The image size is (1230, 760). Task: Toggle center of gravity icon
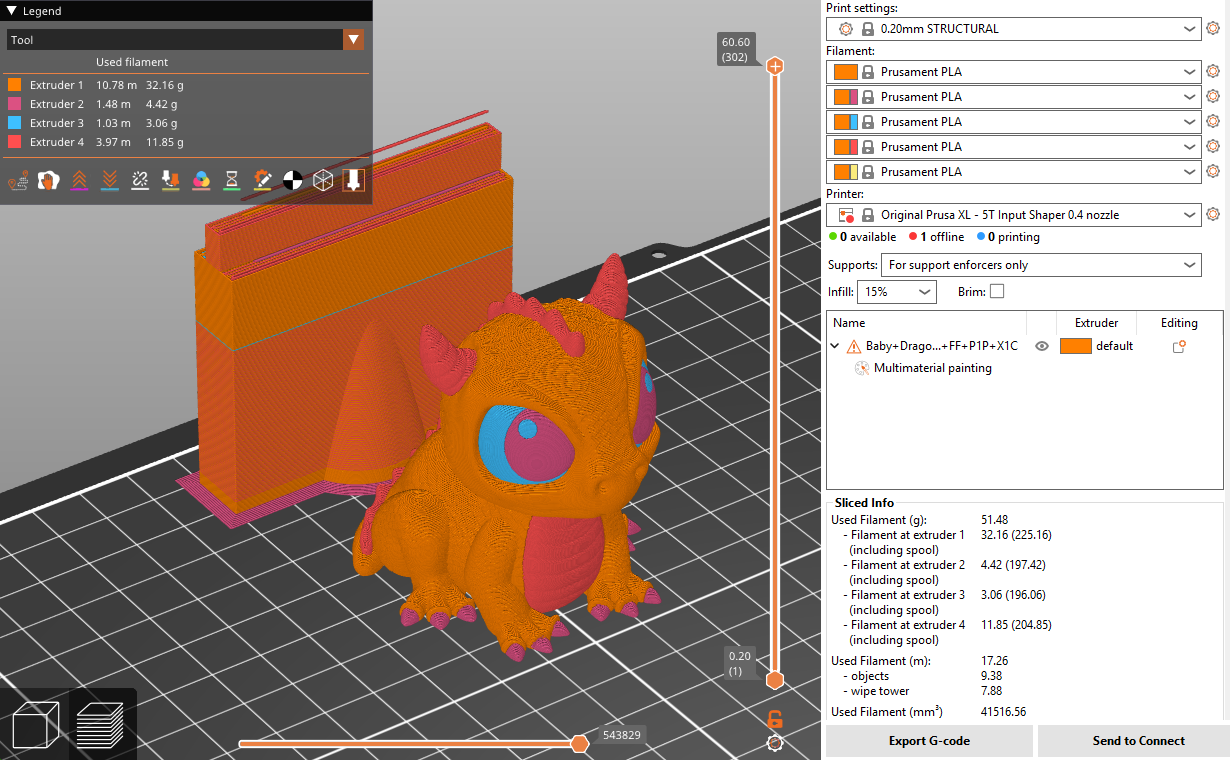click(292, 181)
